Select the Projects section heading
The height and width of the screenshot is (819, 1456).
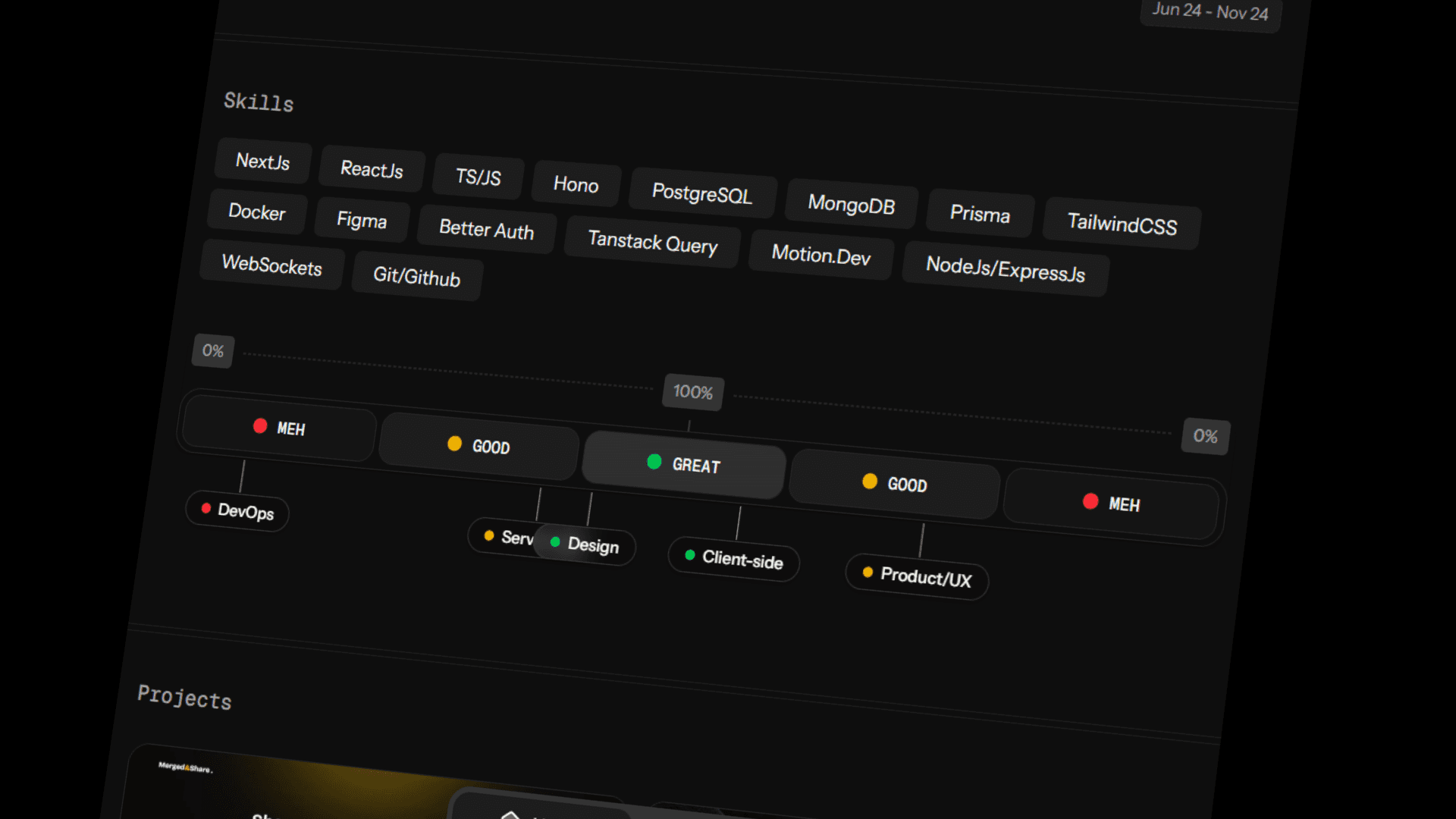point(185,699)
